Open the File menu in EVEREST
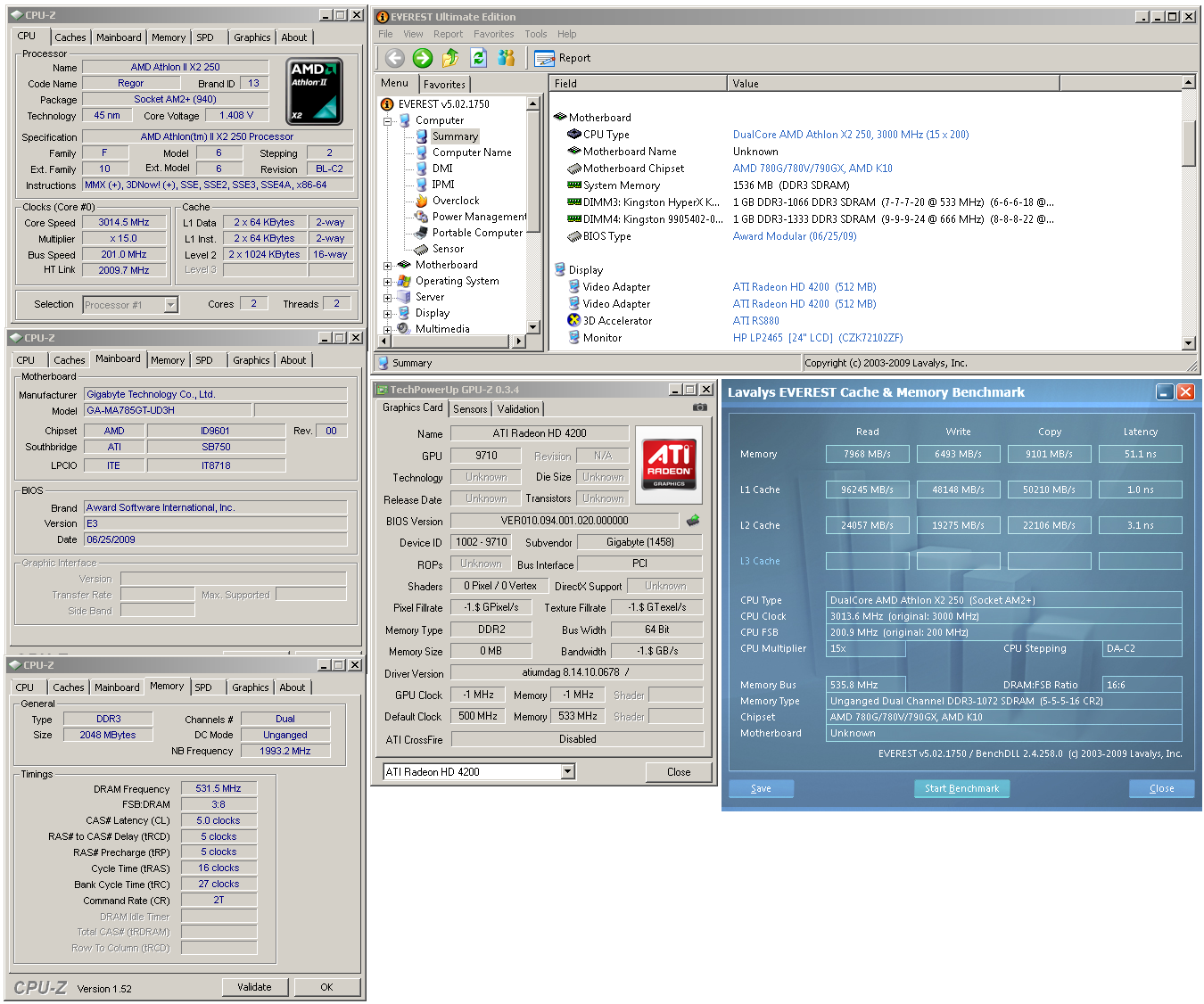The width and height of the screenshot is (1204, 1004). [x=385, y=34]
